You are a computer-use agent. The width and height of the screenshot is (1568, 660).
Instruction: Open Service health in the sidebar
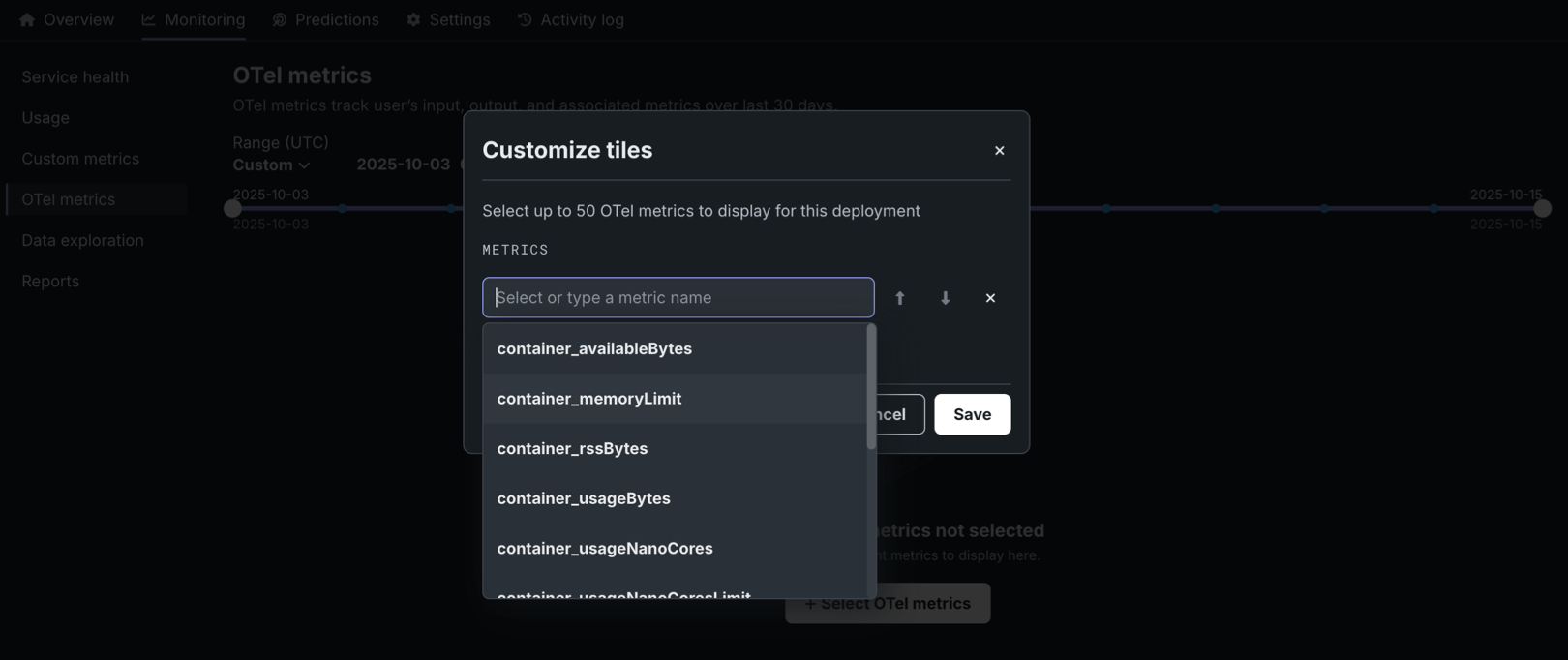(75, 77)
